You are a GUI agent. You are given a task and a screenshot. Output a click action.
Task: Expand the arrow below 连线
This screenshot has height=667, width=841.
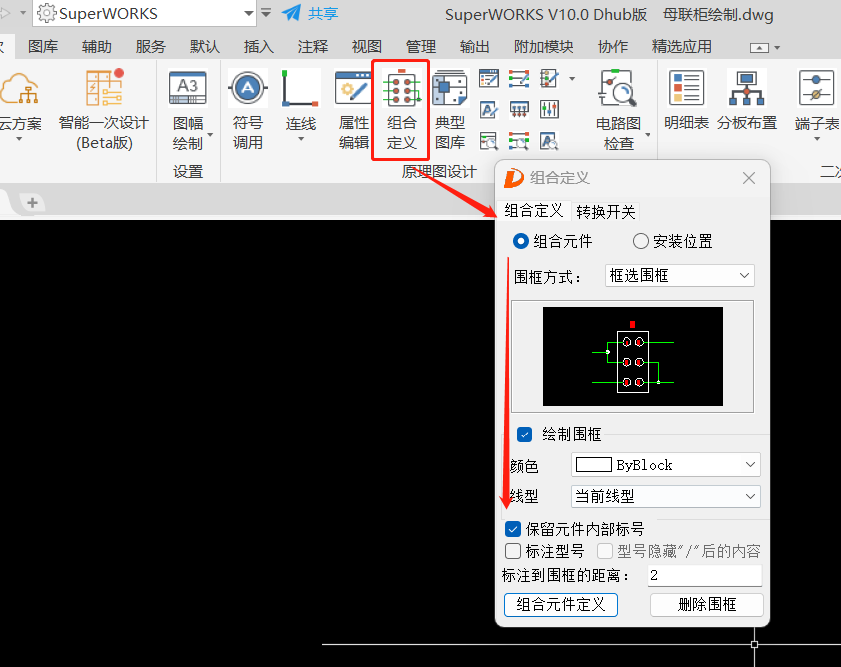(x=301, y=139)
